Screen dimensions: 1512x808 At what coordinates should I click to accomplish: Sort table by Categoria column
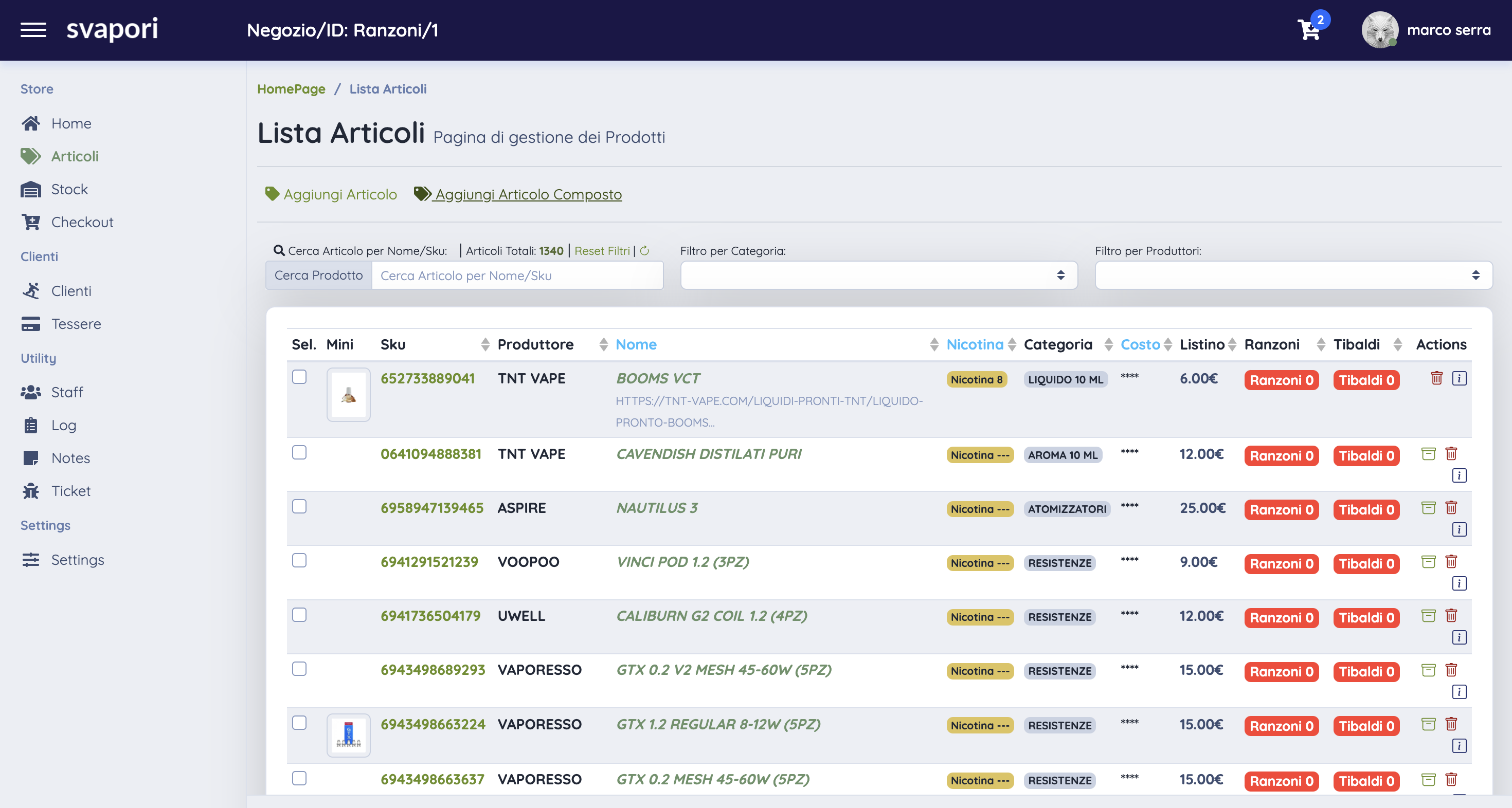tap(1108, 344)
